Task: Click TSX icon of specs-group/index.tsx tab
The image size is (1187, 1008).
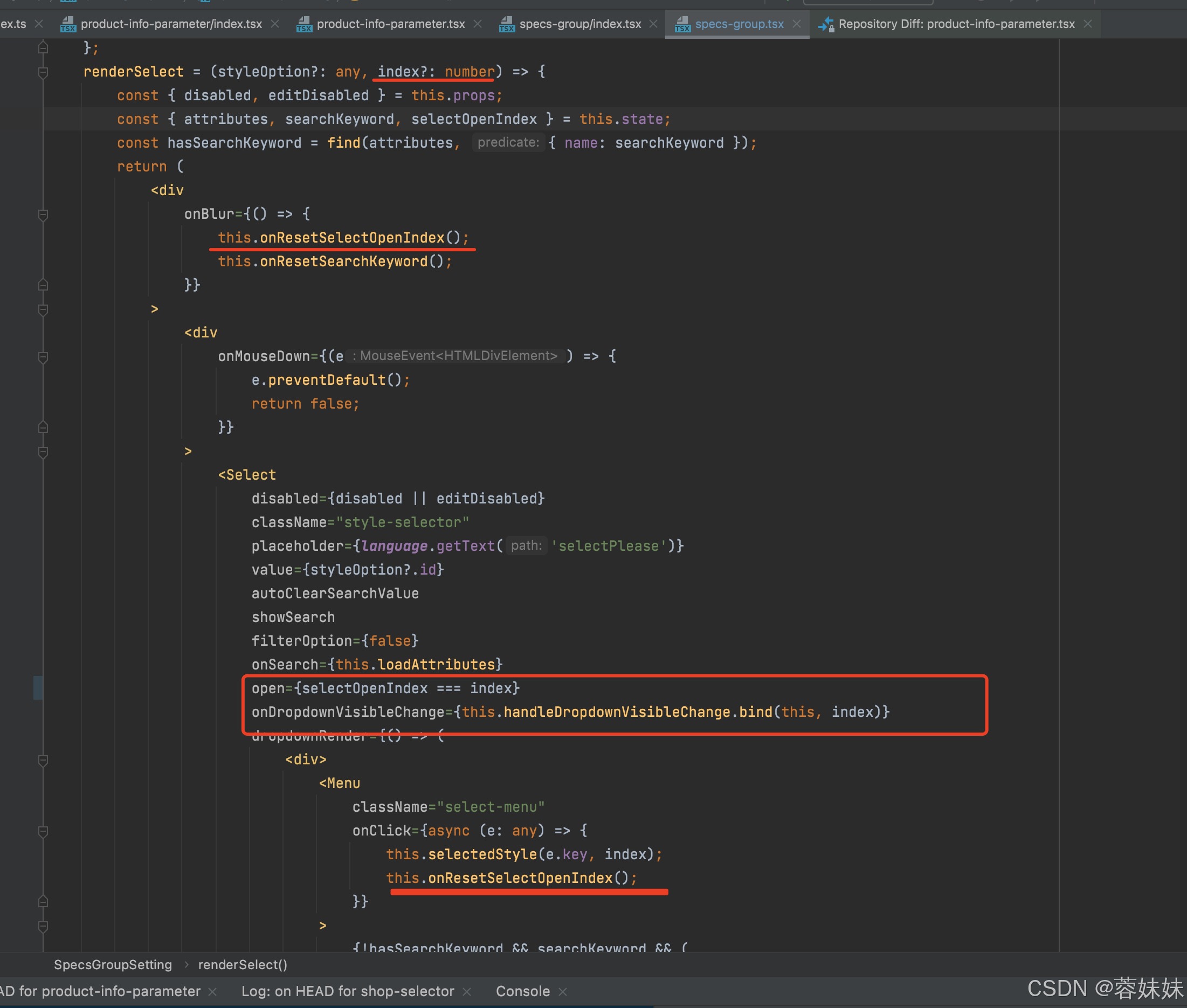Action: (506, 25)
